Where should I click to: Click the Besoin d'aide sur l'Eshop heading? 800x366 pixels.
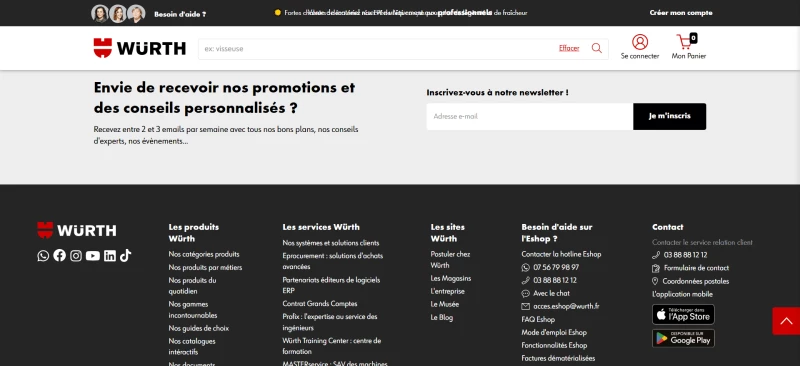(x=557, y=233)
